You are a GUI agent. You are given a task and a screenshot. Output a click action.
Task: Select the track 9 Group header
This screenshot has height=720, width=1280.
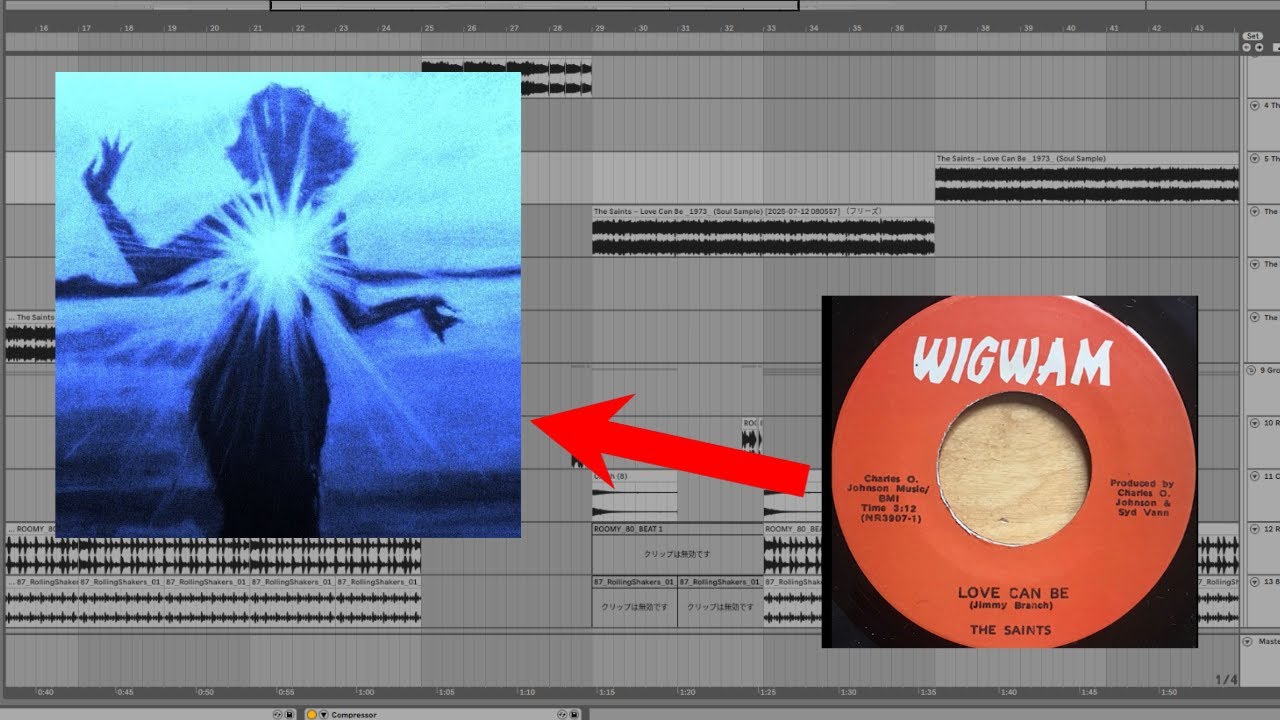[x=1268, y=370]
